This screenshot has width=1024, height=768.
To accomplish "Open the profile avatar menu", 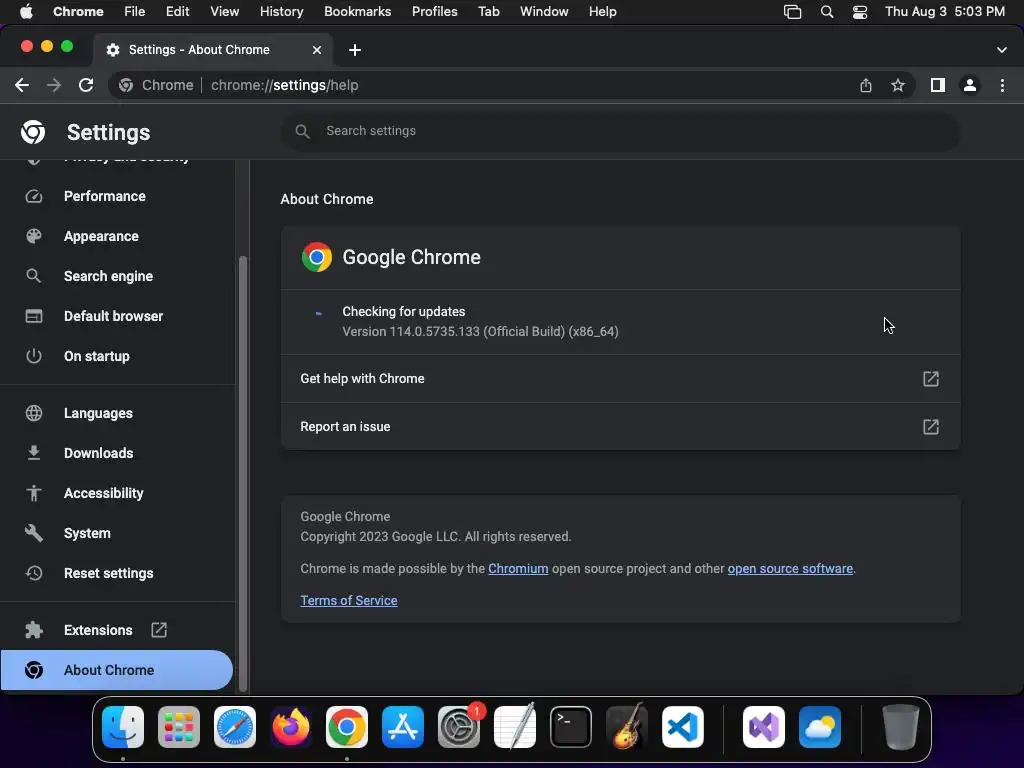I will pos(970,85).
